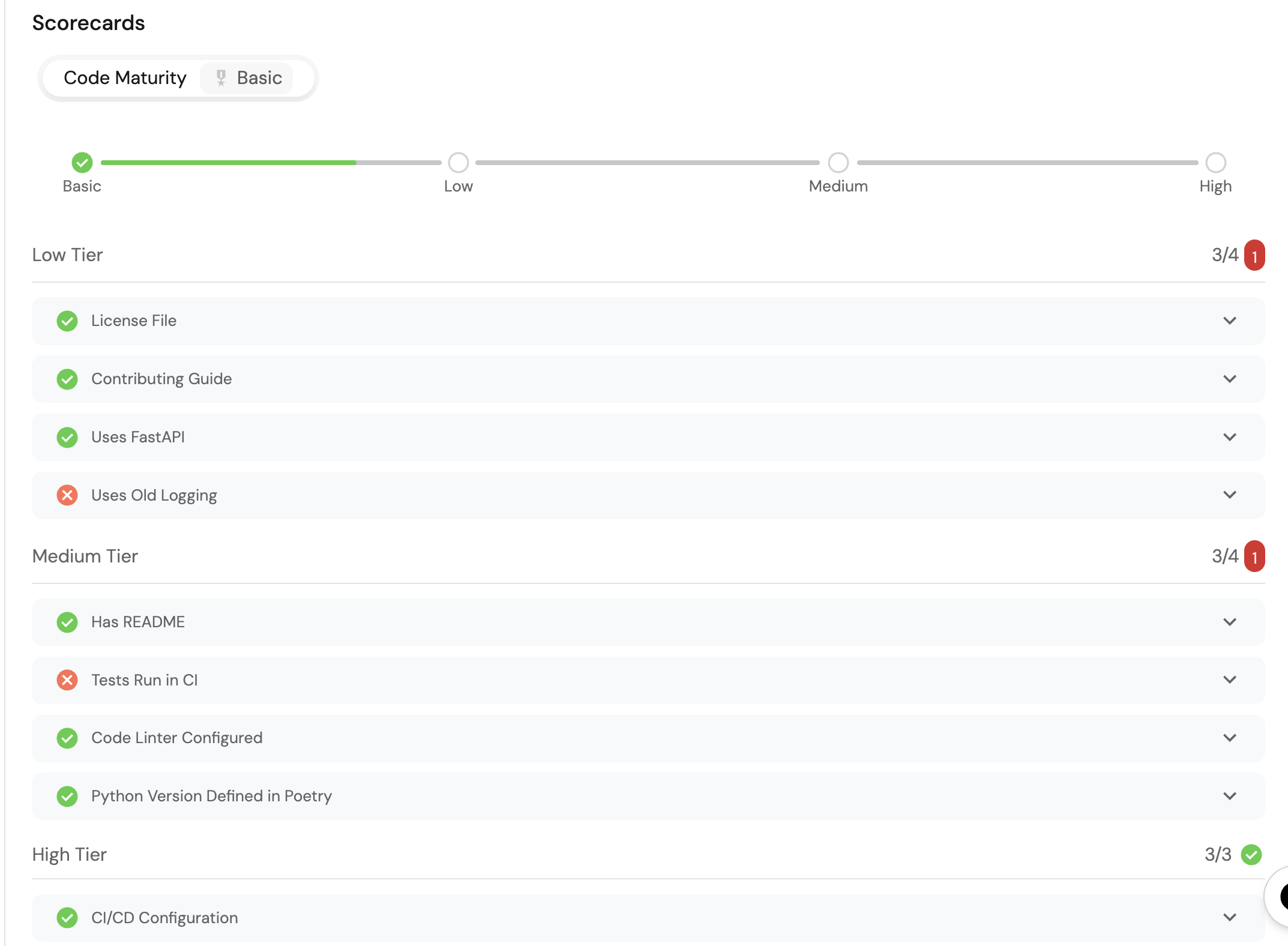Click the green check next to Uses FastAPI
This screenshot has height=946, width=1288.
point(67,438)
